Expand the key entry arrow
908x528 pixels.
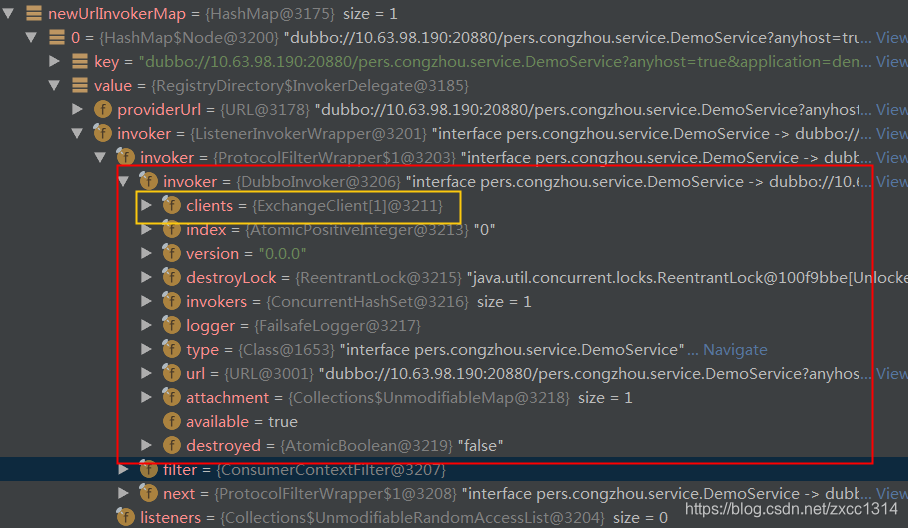(54, 61)
